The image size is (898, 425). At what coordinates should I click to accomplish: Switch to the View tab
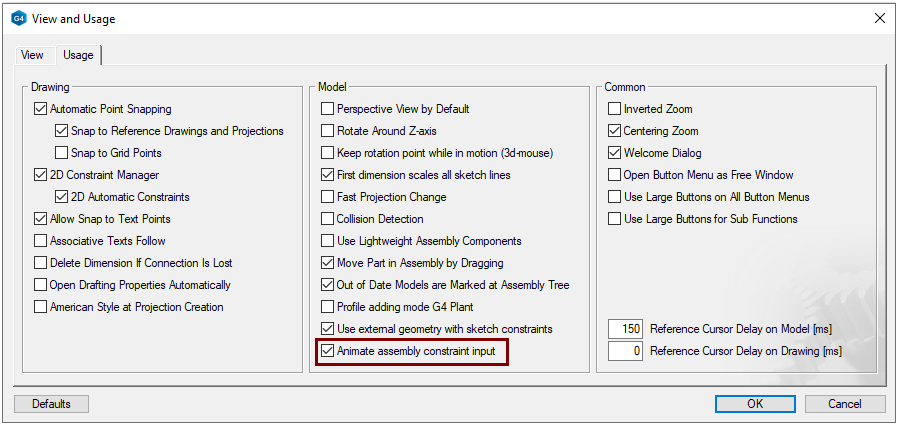click(x=32, y=55)
